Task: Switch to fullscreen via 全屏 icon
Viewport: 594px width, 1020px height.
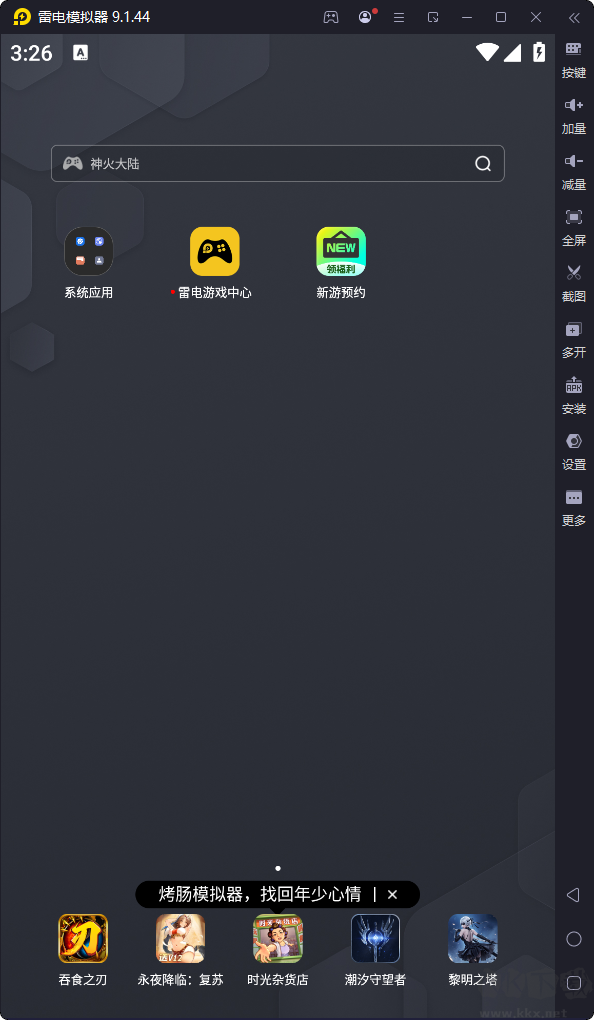Action: 574,227
